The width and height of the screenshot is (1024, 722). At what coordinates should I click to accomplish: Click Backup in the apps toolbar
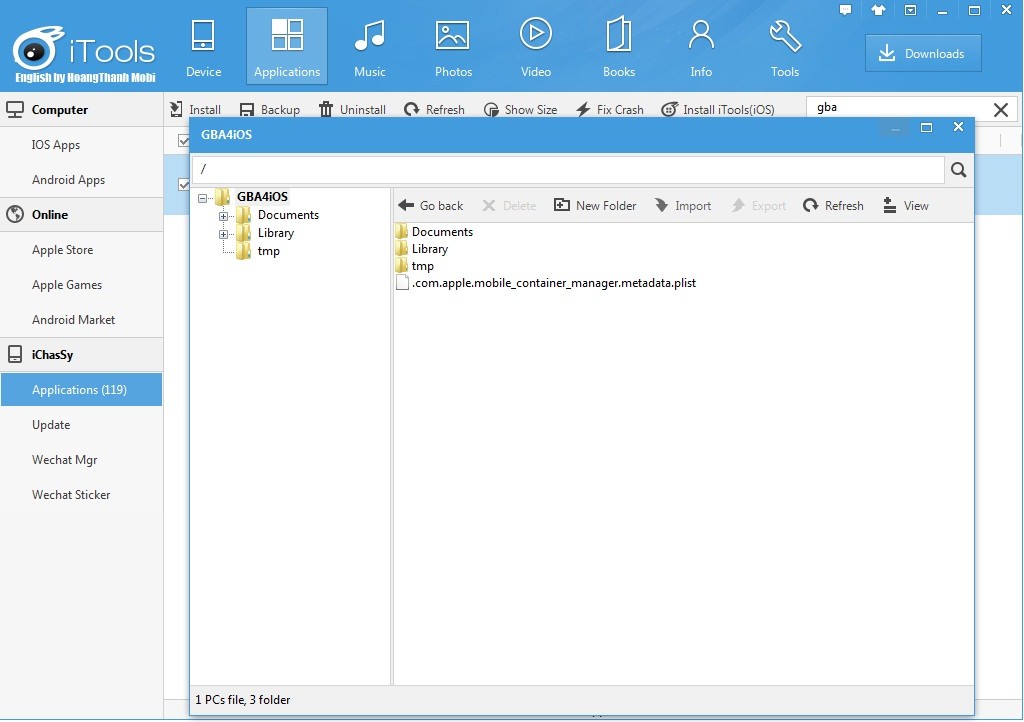pos(269,110)
